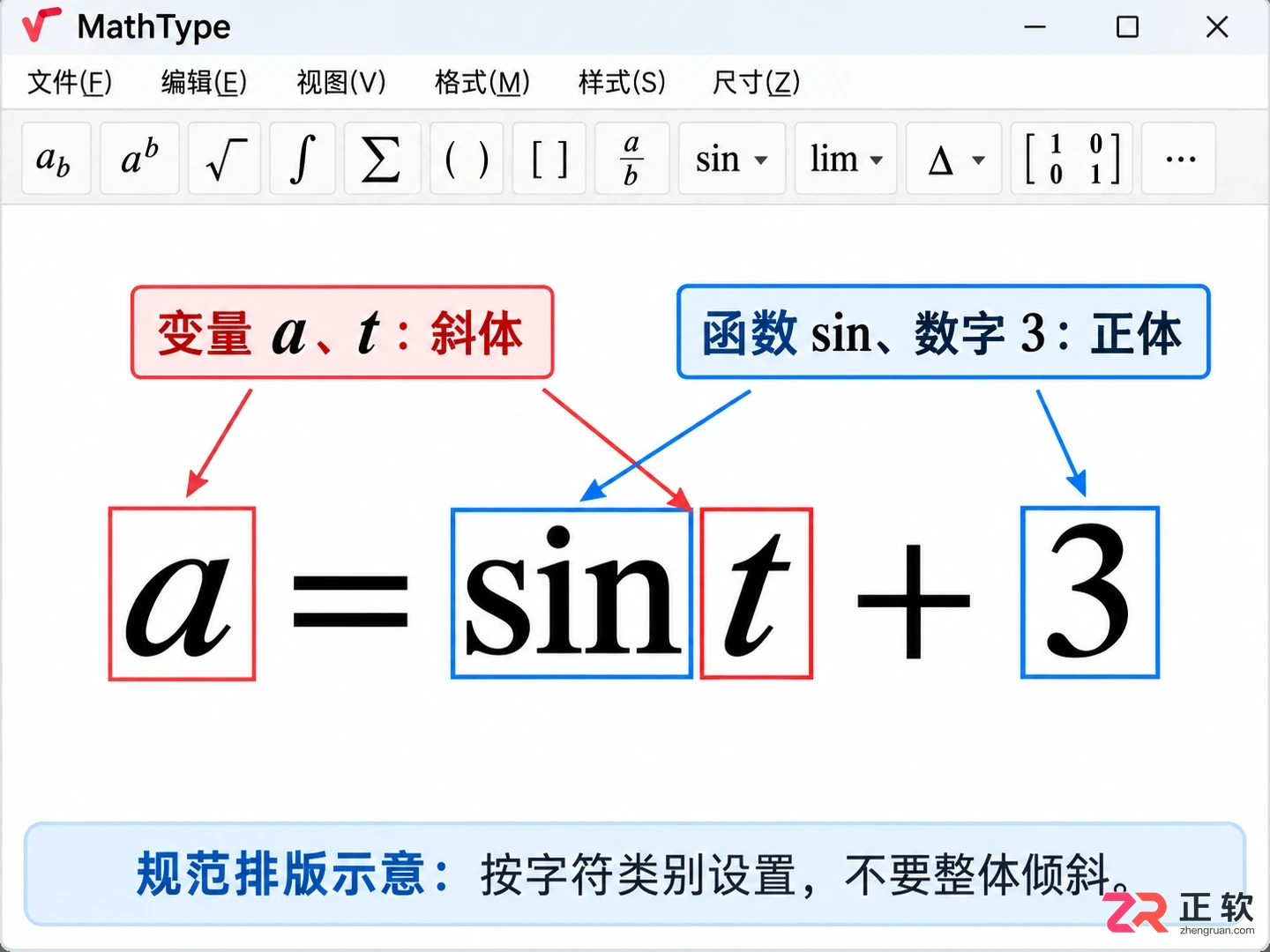1270x952 pixels.
Task: Open the 尺寸(Z) menu
Action: coord(756,82)
